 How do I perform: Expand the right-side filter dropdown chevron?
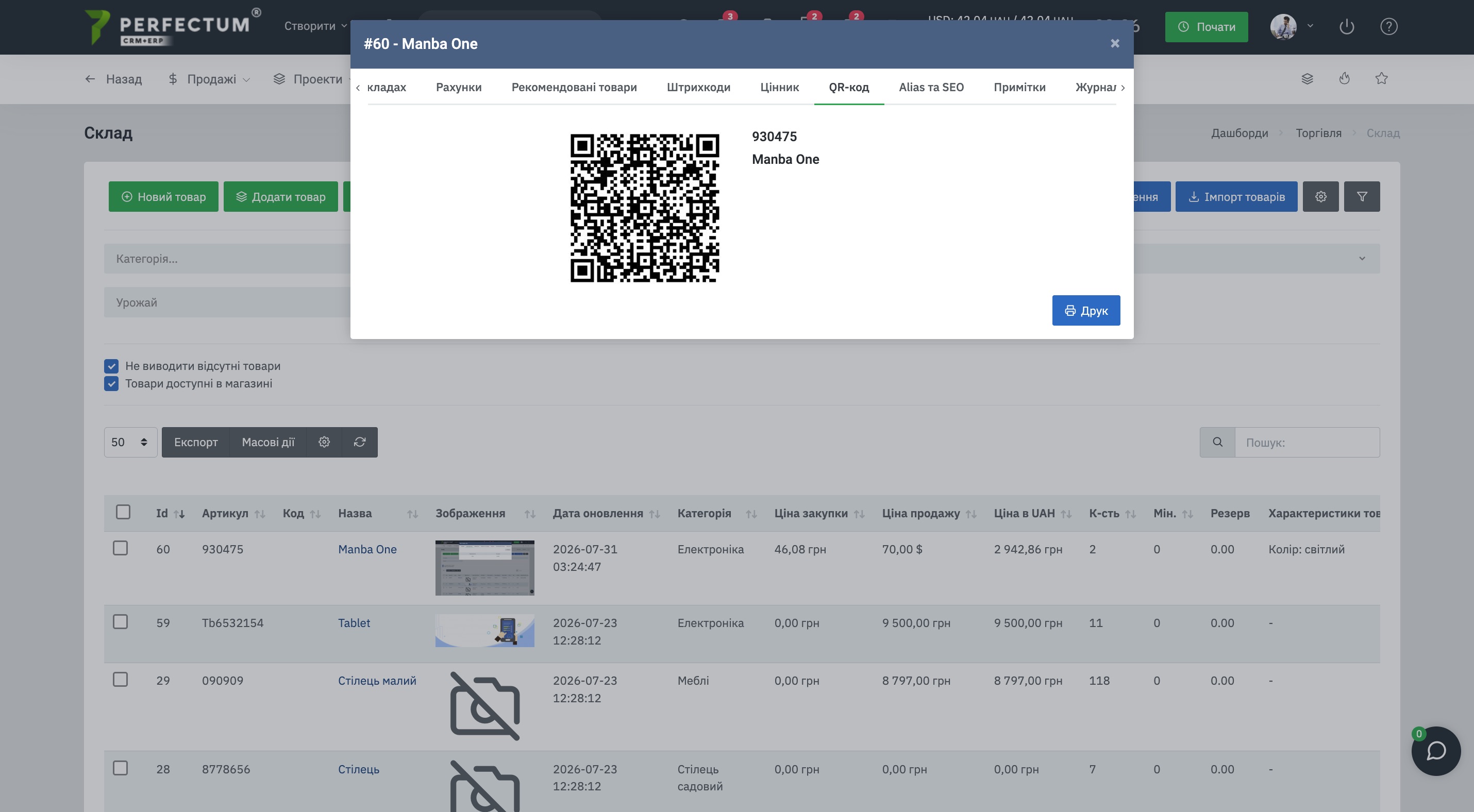click(x=1362, y=259)
